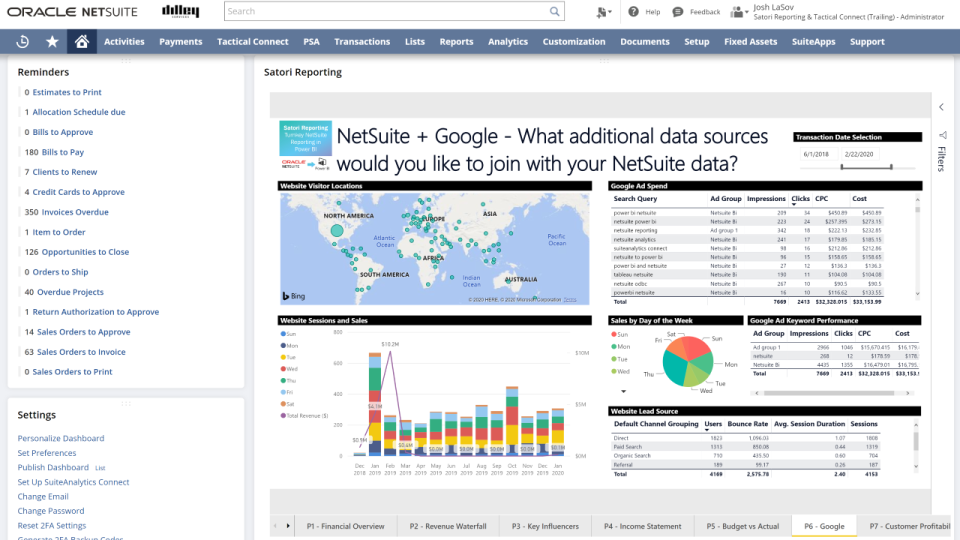The width and height of the screenshot is (960, 540).
Task: Expand Sales by Day legend arrow
Action: pos(623,391)
